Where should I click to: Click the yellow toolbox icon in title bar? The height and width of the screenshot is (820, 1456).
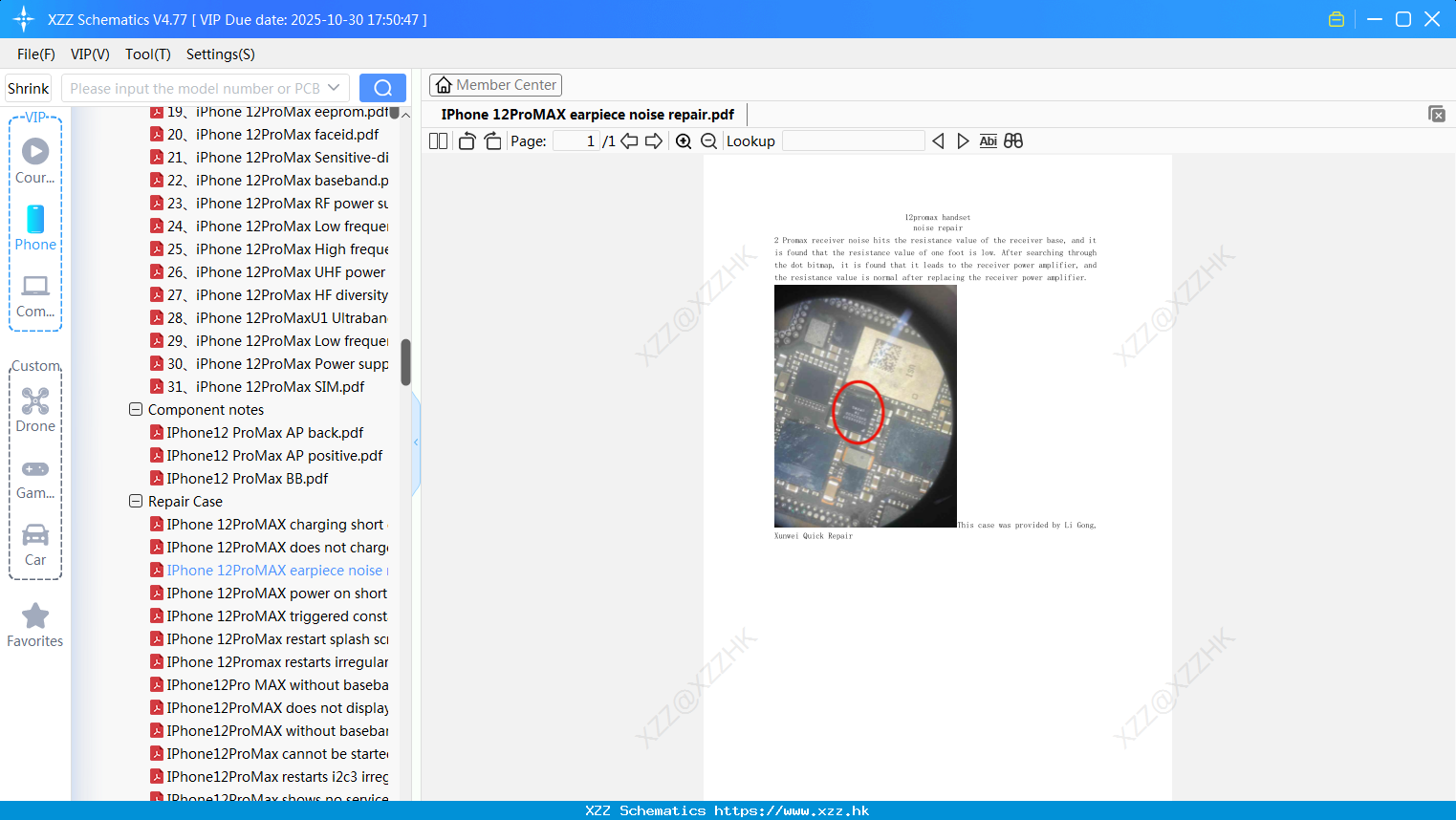(1336, 19)
